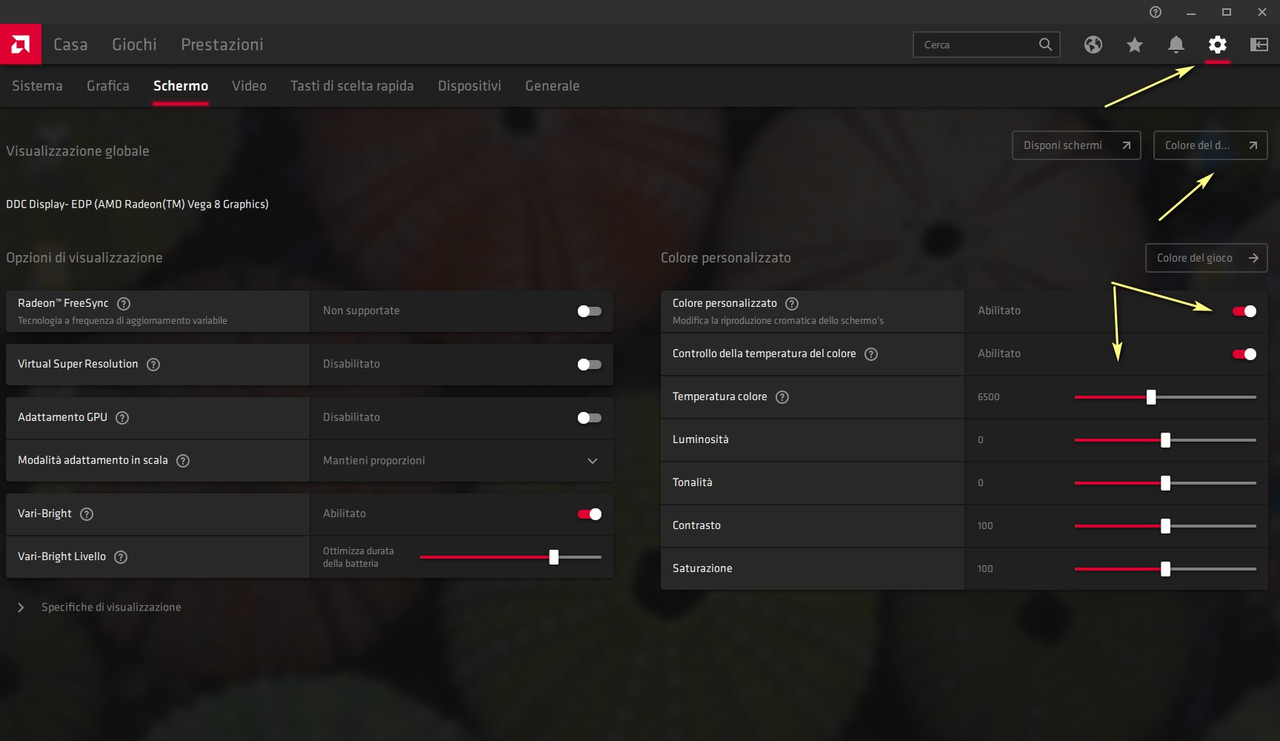
Task: Click the Contrasto slider
Action: (x=1165, y=526)
